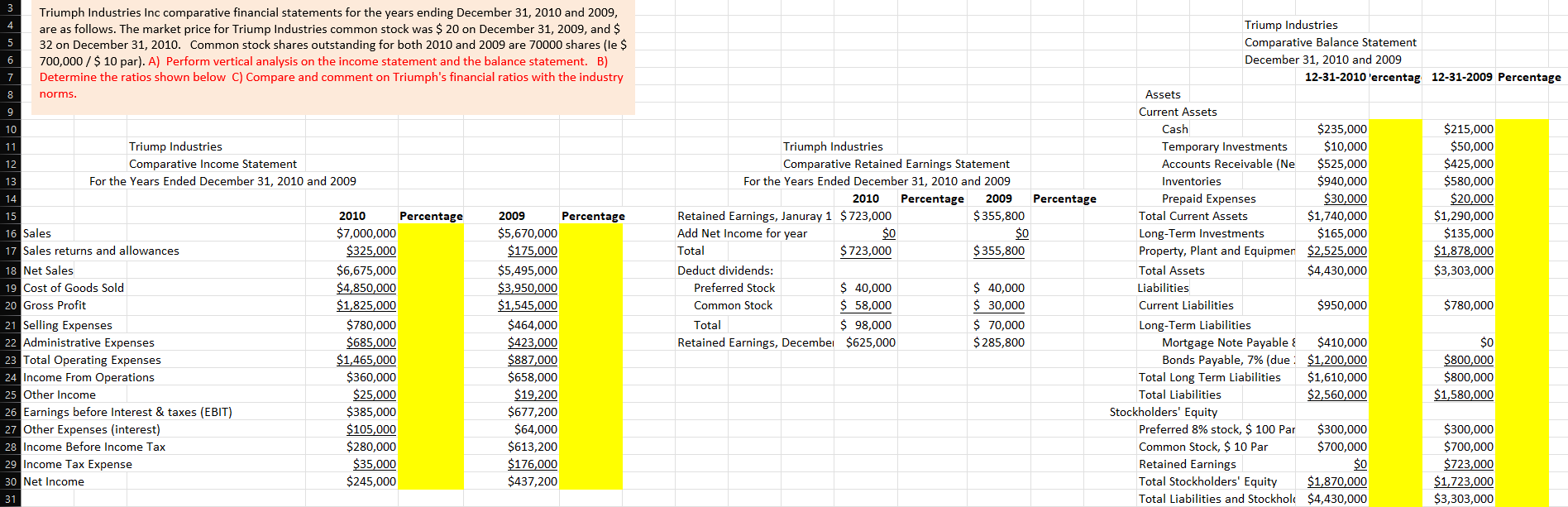Select the 'Deduct dividends:' cell

coord(725,270)
